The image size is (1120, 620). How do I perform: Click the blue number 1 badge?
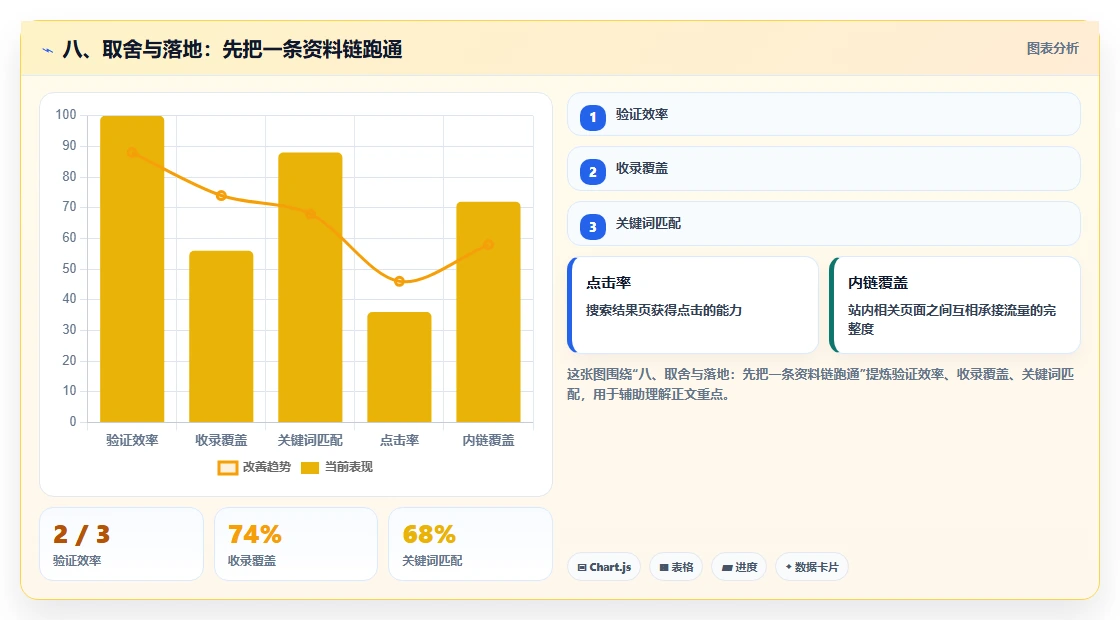(x=593, y=117)
